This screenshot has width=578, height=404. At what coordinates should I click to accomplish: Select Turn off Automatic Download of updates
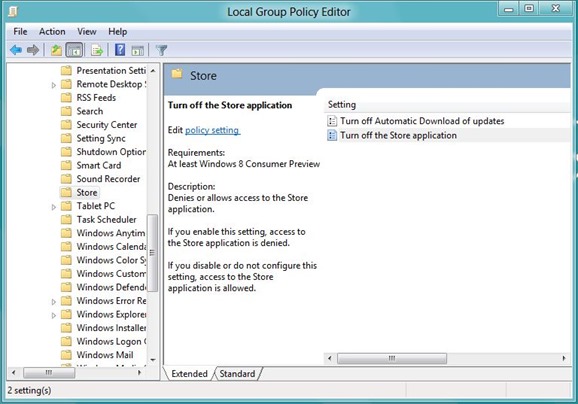[422, 121]
